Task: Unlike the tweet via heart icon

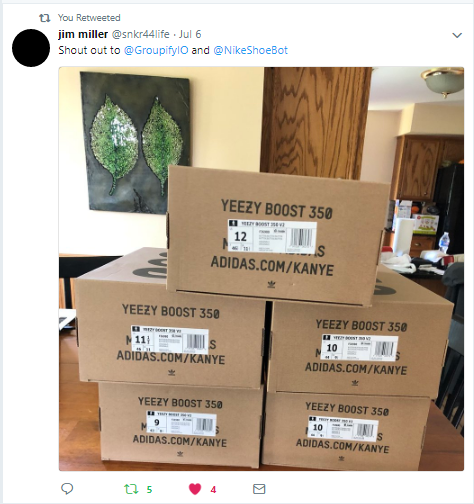Action: pyautogui.click(x=195, y=489)
